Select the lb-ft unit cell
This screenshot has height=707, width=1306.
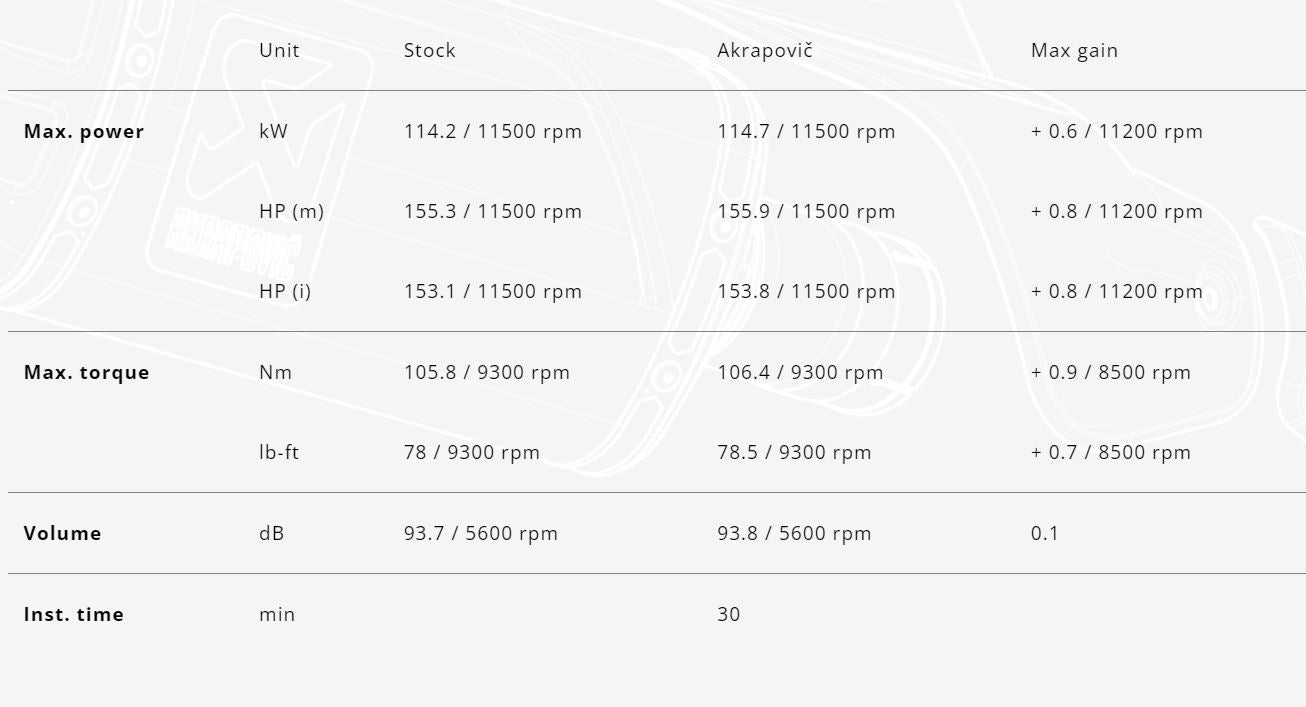(279, 452)
